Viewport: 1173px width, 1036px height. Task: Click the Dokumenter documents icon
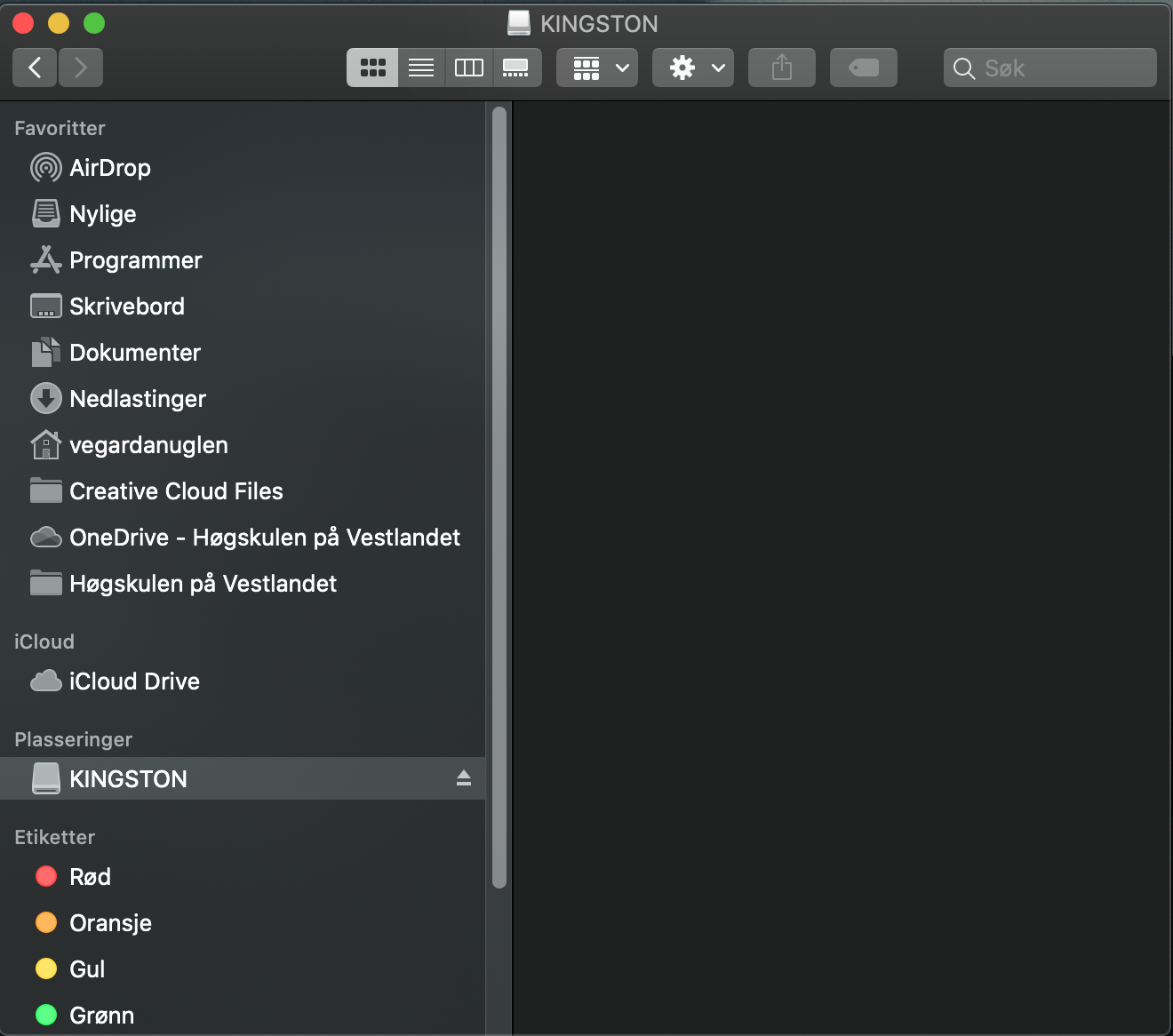(x=46, y=352)
